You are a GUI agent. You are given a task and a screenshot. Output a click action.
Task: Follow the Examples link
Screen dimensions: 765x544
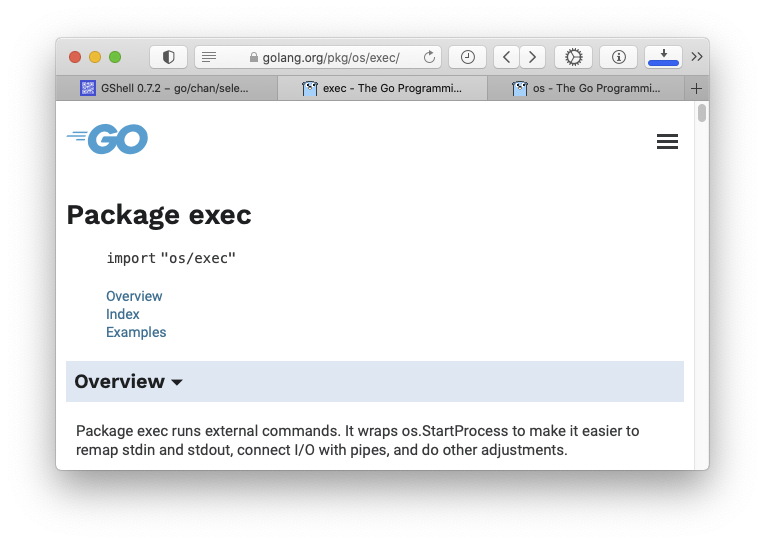136,332
